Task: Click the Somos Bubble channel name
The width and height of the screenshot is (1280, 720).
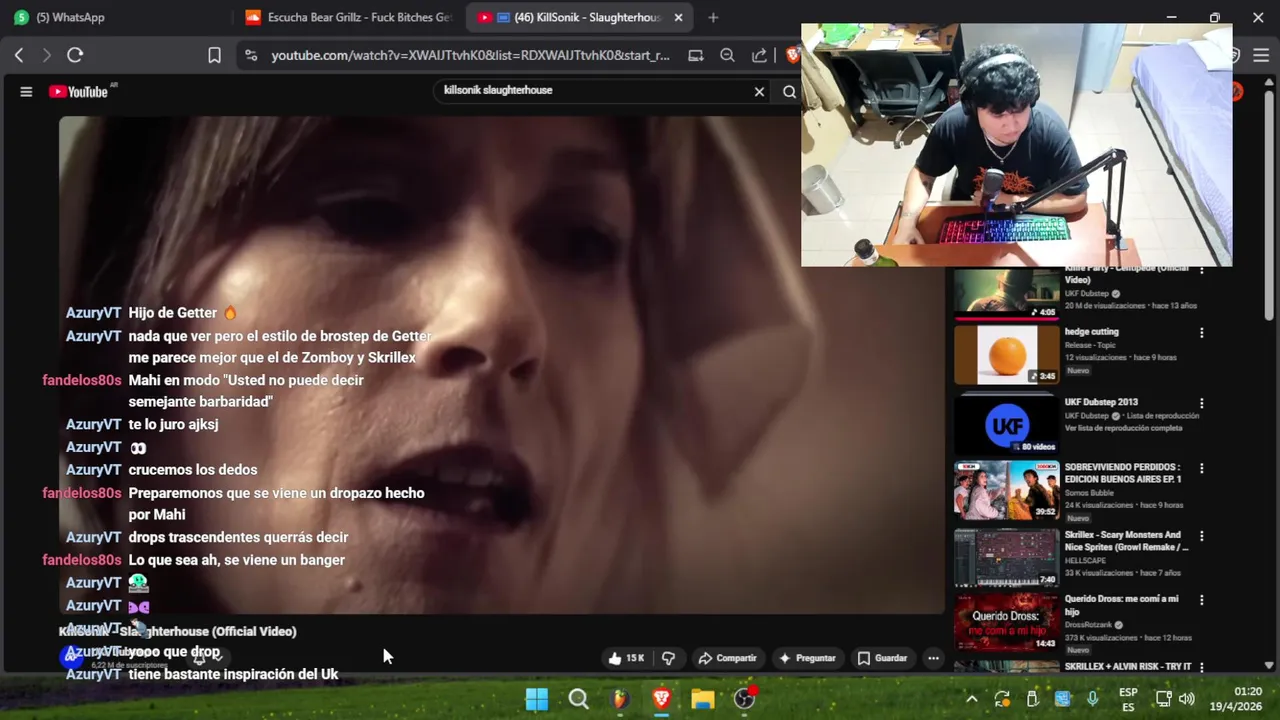Action: (1090, 493)
